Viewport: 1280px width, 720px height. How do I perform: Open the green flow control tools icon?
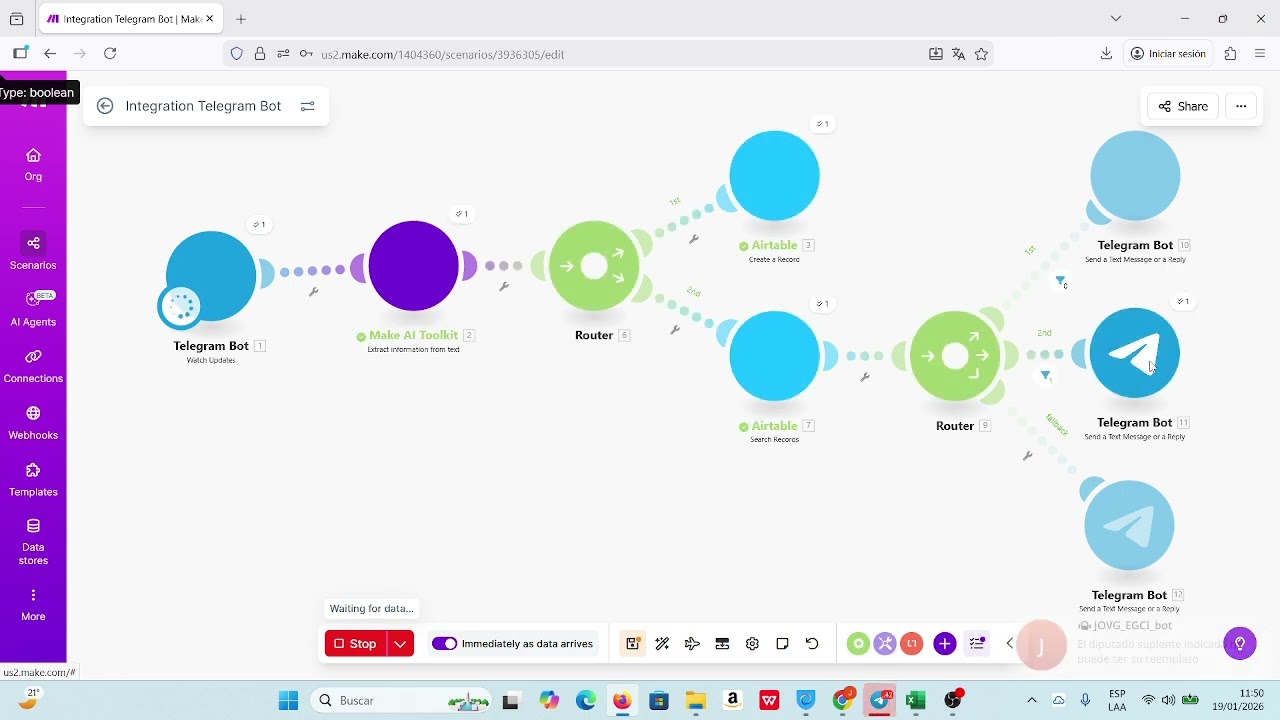point(858,644)
